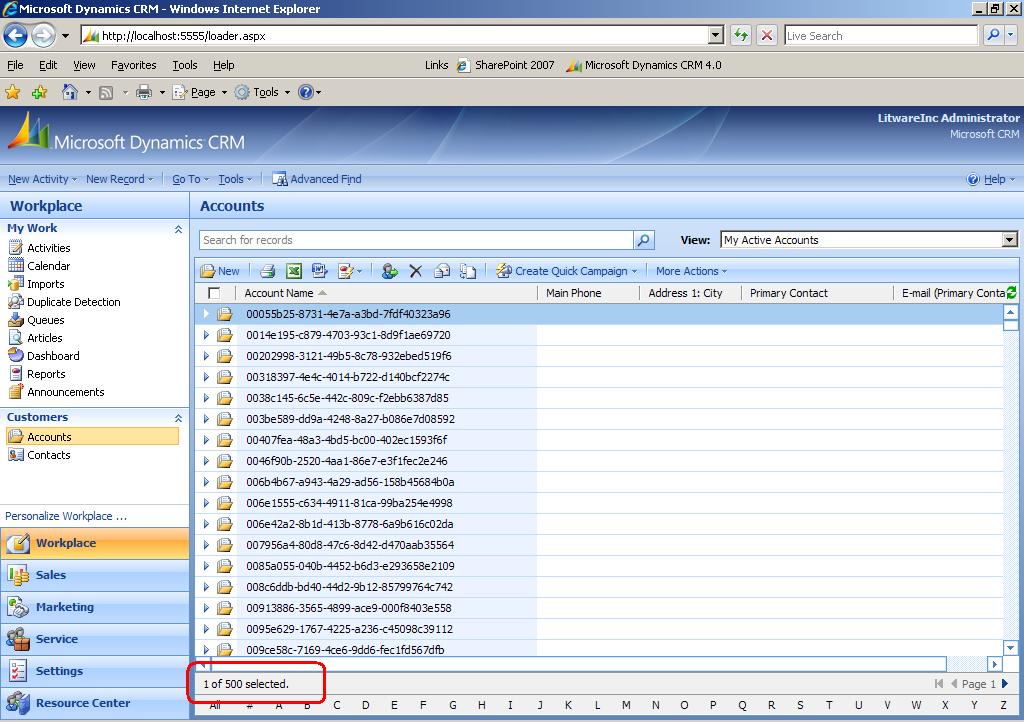The image size is (1024, 722).
Task: Expand row 00318397-4e4c-4014-b722-d140bcf2274c
Action: click(206, 377)
